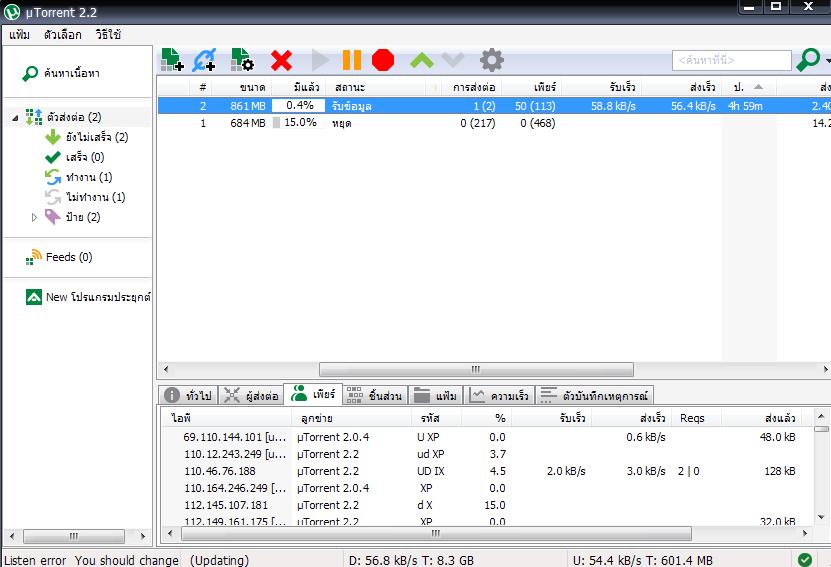The height and width of the screenshot is (567, 831).
Task: Select ค้นหาเนื้อหา in the sidebar
Action: tap(72, 73)
